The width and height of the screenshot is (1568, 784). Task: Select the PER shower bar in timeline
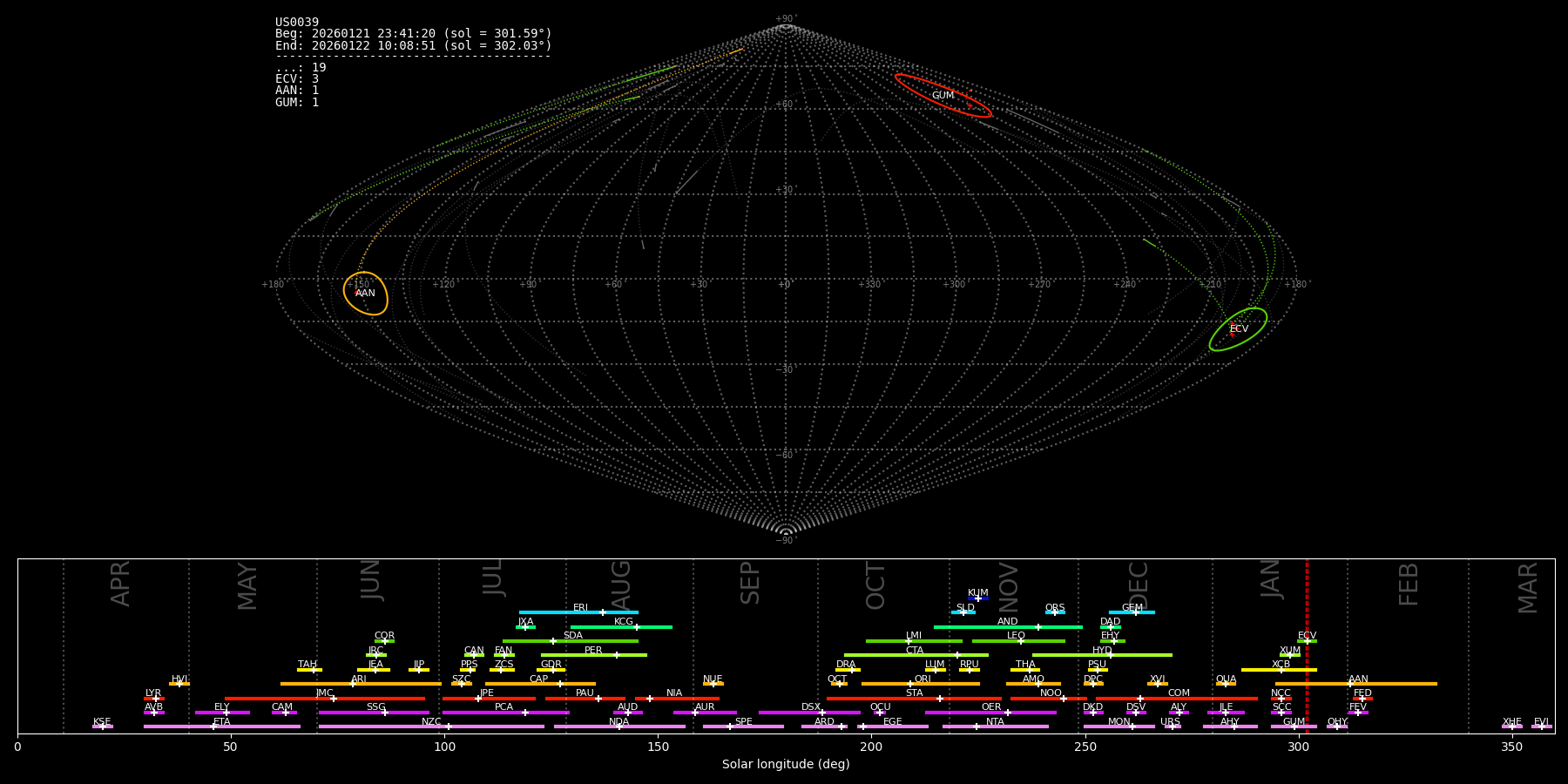click(x=593, y=655)
